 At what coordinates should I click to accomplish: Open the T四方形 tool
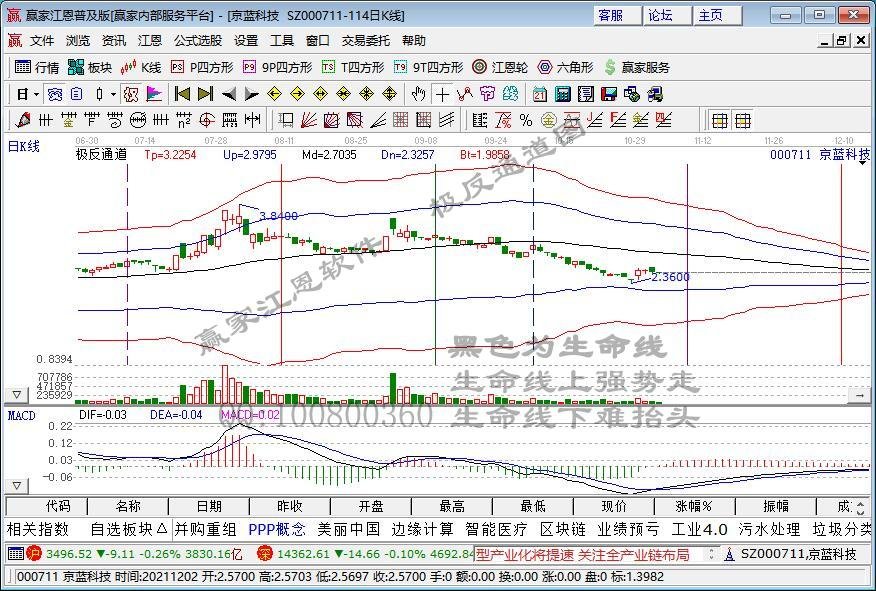[x=353, y=68]
